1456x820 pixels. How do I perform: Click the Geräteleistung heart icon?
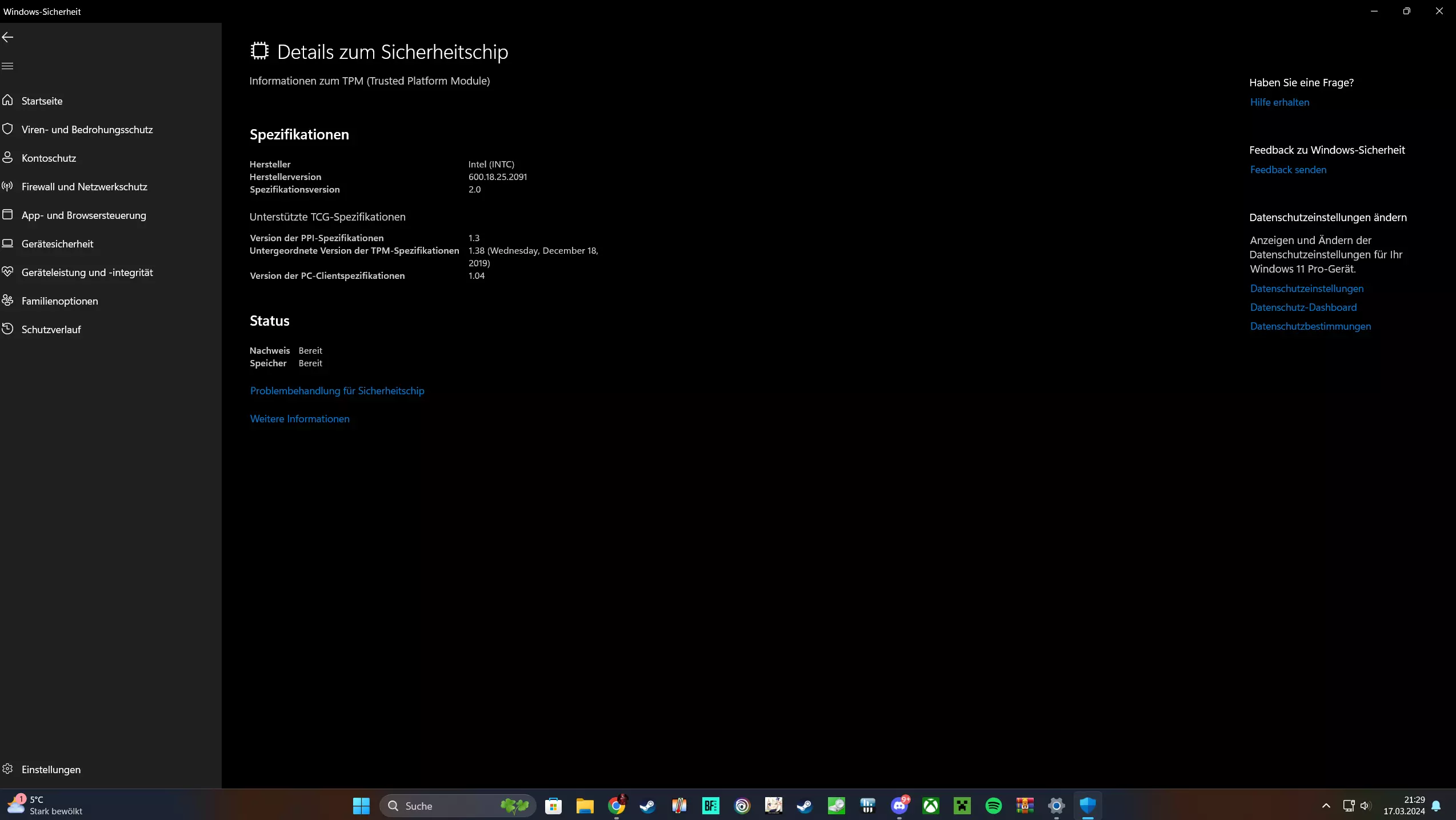8,272
